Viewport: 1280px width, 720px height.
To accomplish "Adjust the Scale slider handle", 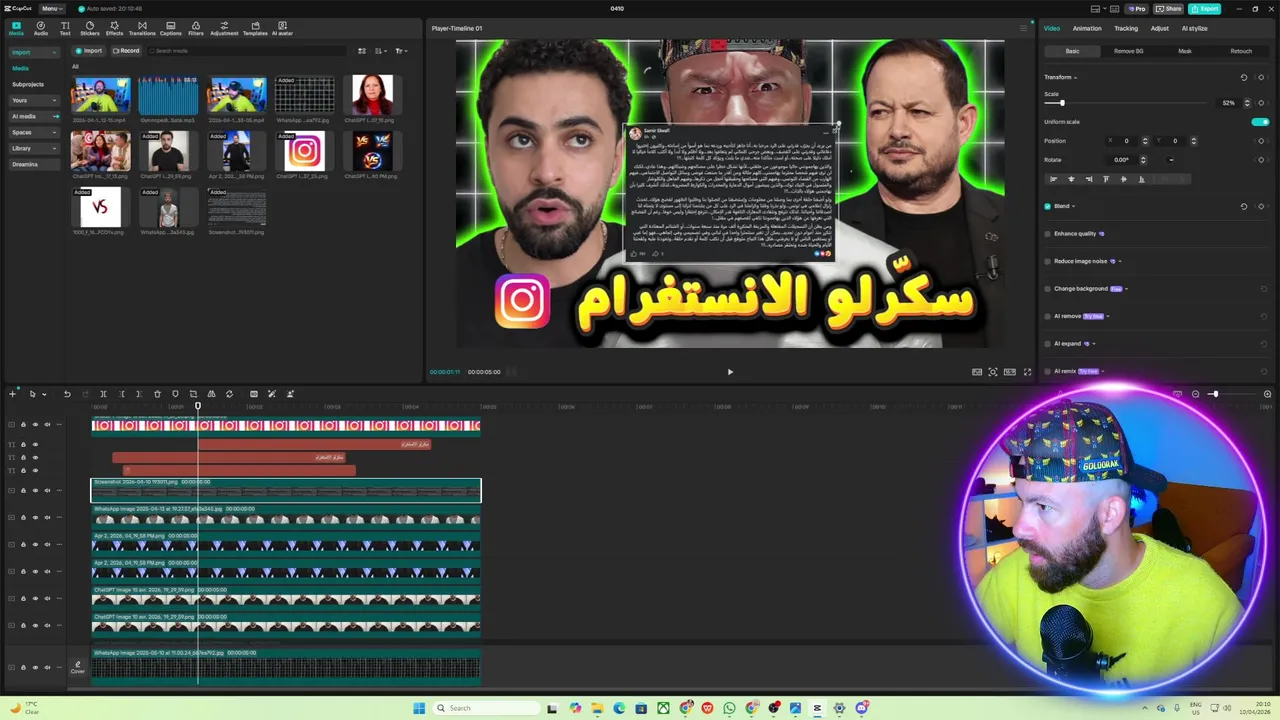I will (x=1062, y=103).
